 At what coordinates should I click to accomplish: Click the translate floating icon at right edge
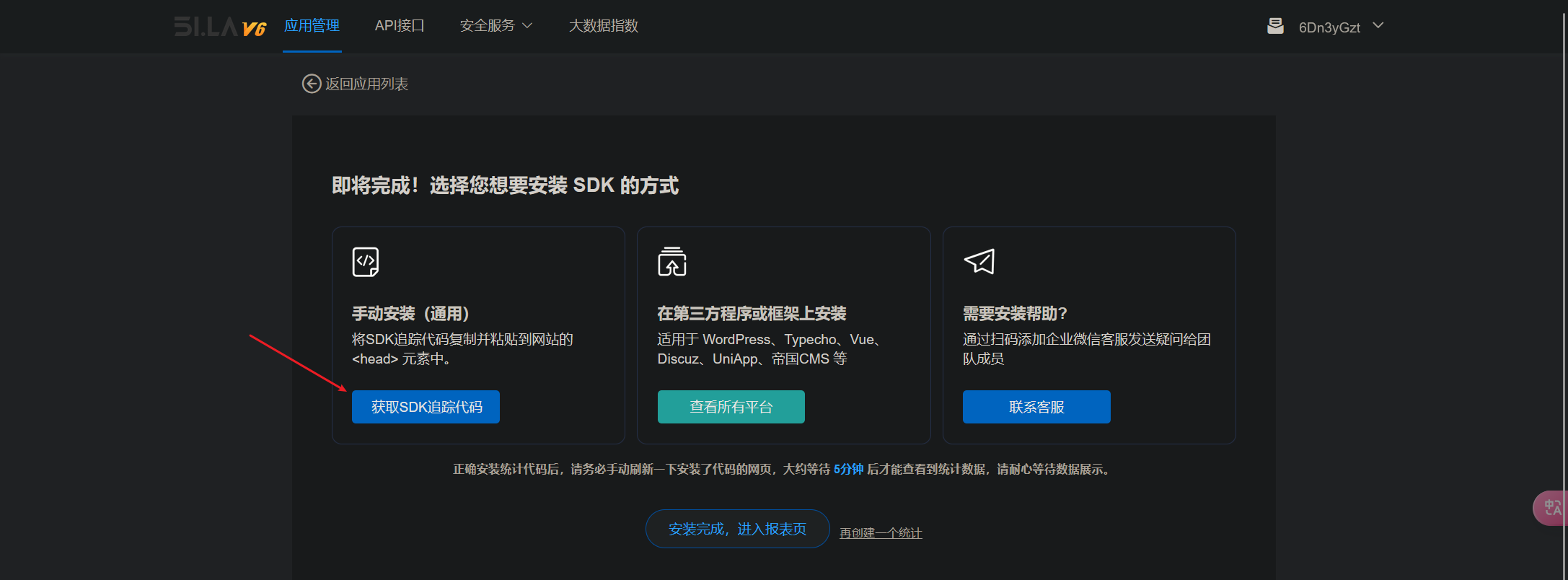[1551, 508]
